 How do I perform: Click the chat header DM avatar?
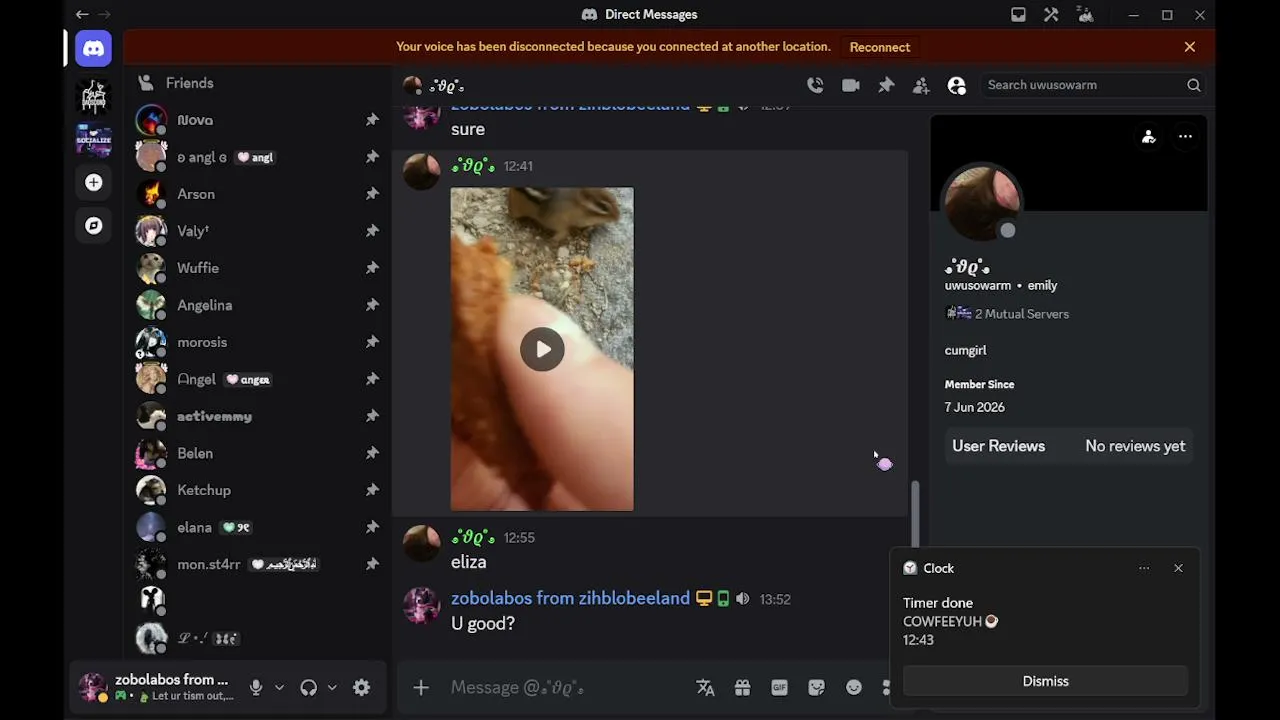(x=412, y=85)
